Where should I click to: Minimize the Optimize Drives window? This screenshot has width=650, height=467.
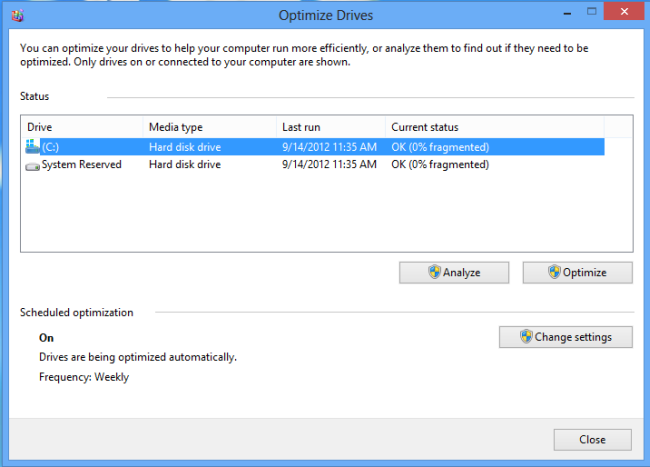pos(568,12)
